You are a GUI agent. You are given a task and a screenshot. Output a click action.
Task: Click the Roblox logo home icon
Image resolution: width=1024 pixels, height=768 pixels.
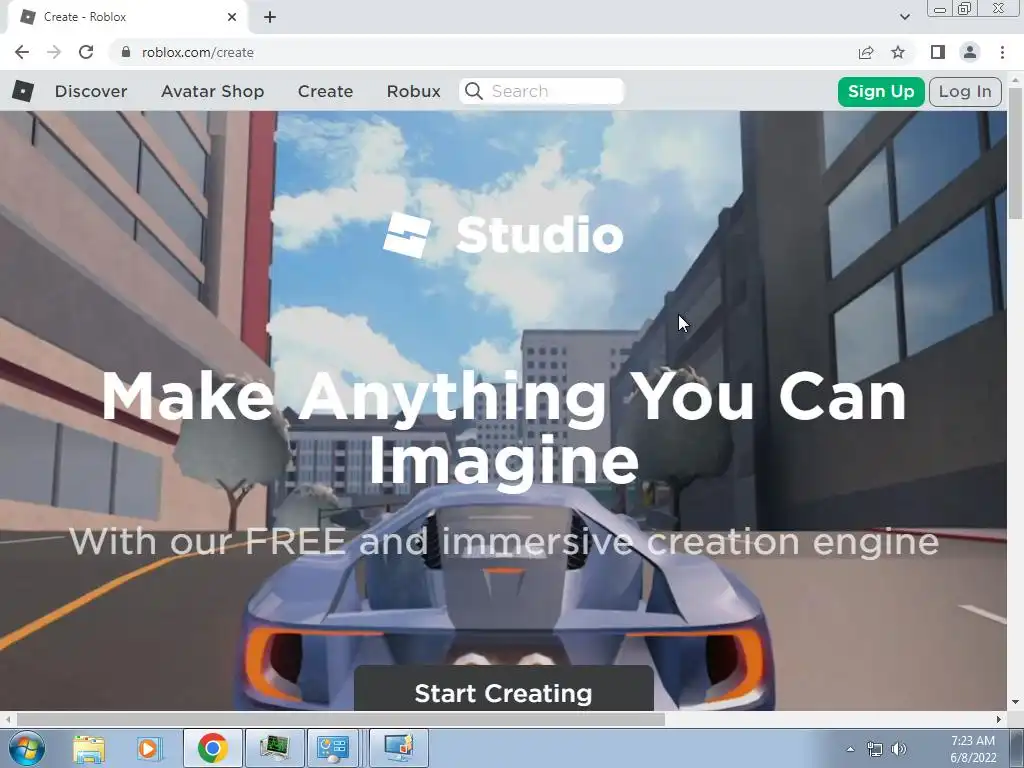pos(23,91)
